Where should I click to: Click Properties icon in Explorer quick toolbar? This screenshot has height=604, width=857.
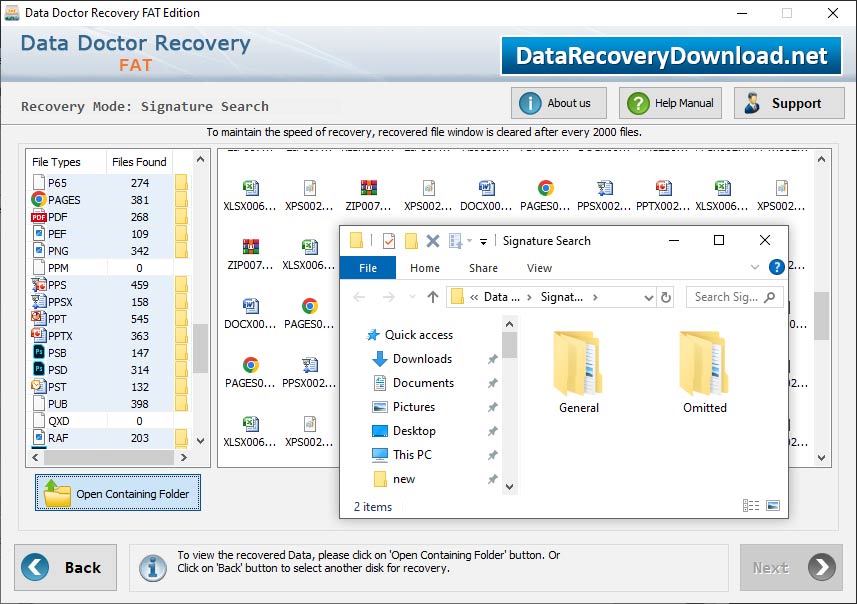point(389,241)
